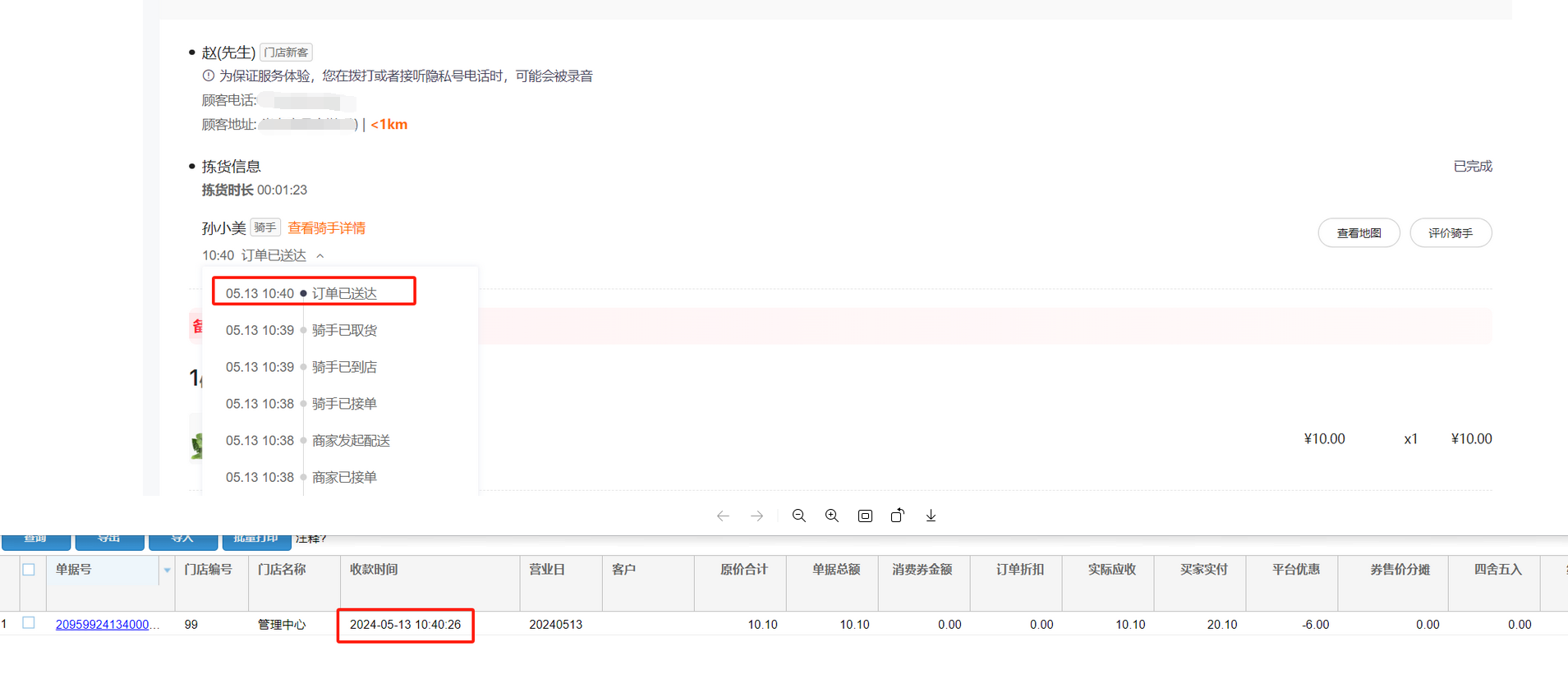Click the 四舍五入 column header
Viewport: 1568px width, 674px height.
[x=1498, y=570]
